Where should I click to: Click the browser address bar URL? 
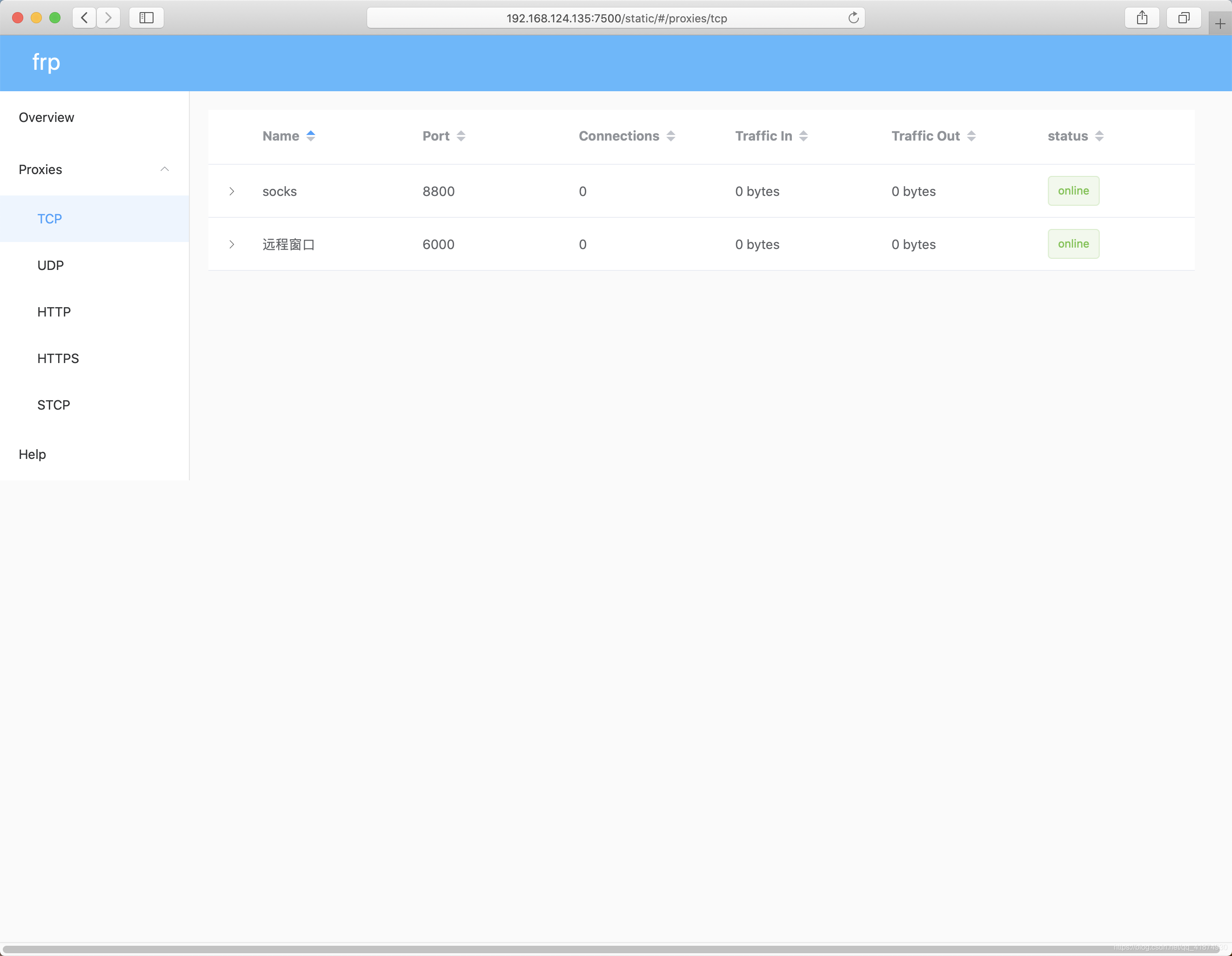(616, 18)
